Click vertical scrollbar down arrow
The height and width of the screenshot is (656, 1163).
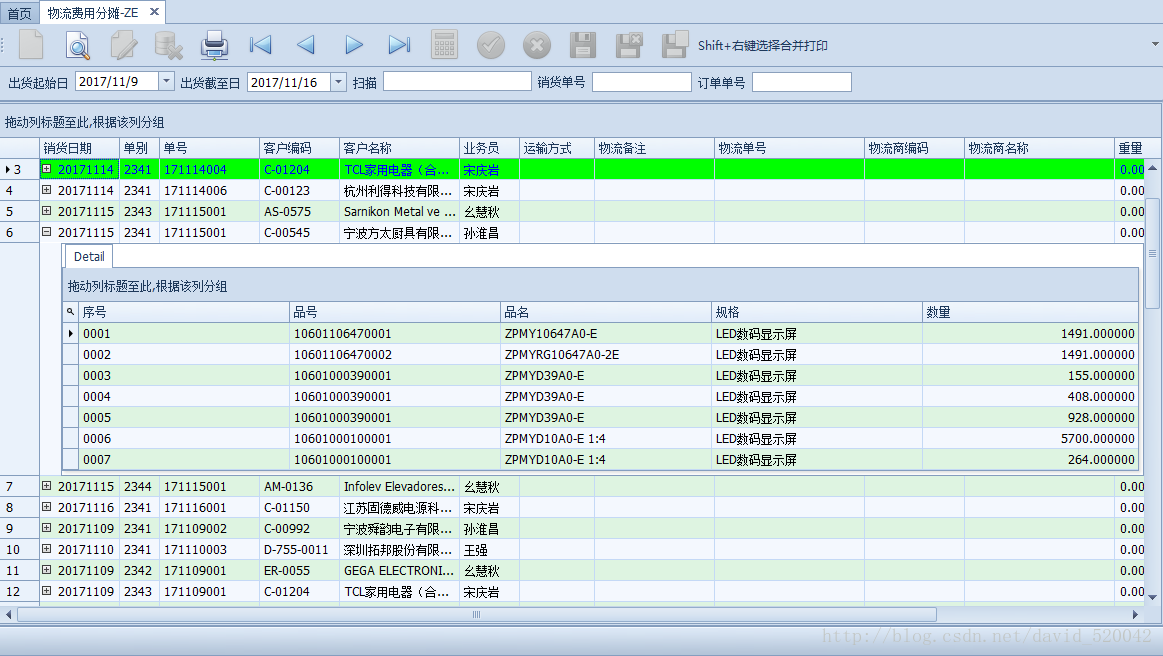pyautogui.click(x=1153, y=597)
